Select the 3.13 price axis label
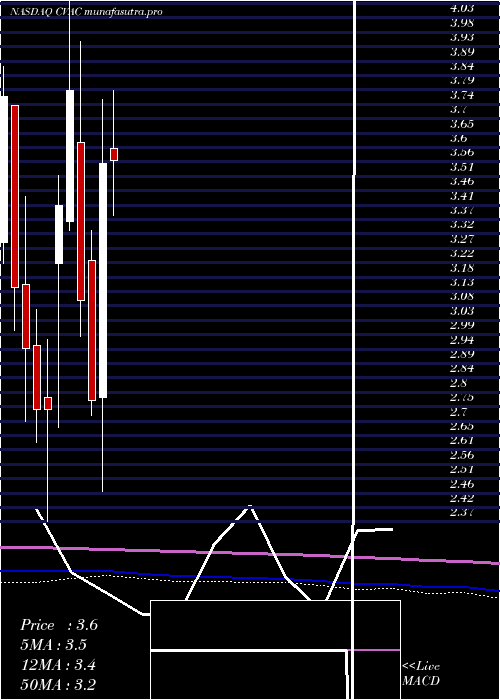 (462, 282)
